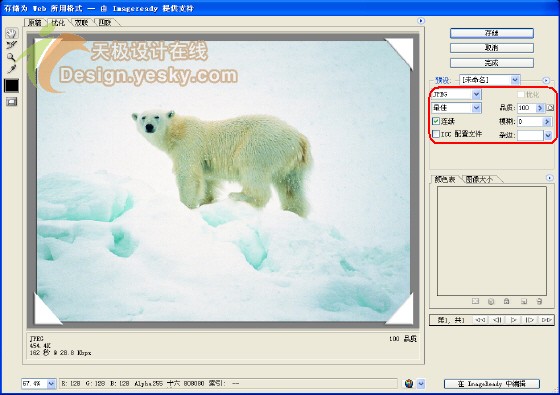Click the 取消 (Cancel) button
560x395 pixels.
click(x=492, y=48)
